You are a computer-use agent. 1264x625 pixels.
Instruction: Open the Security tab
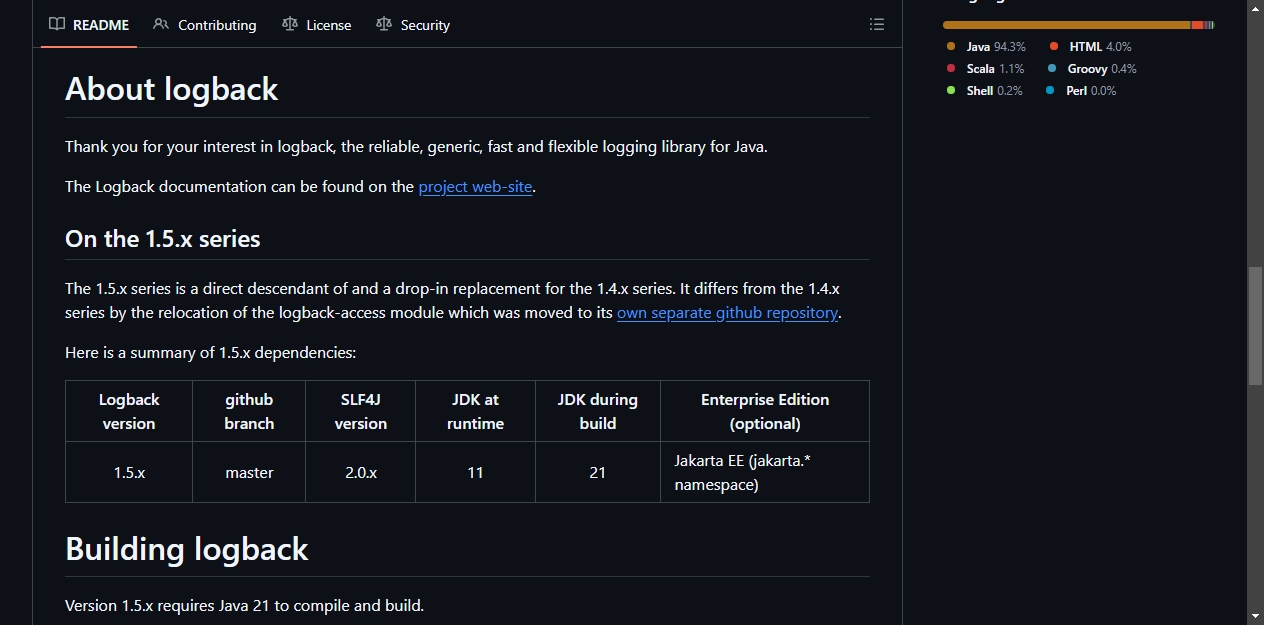tap(413, 25)
